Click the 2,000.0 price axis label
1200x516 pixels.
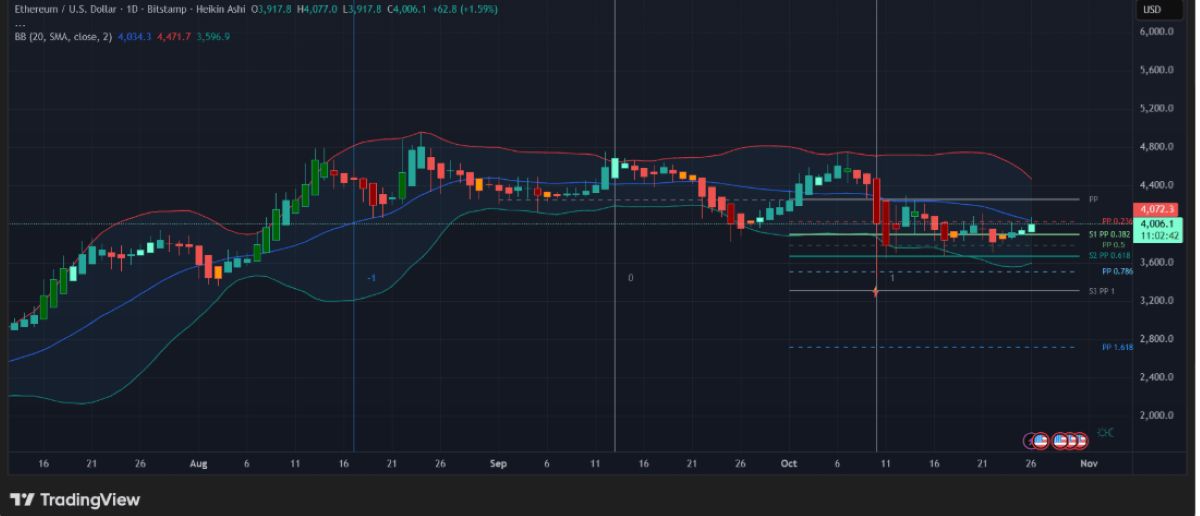pos(1156,416)
